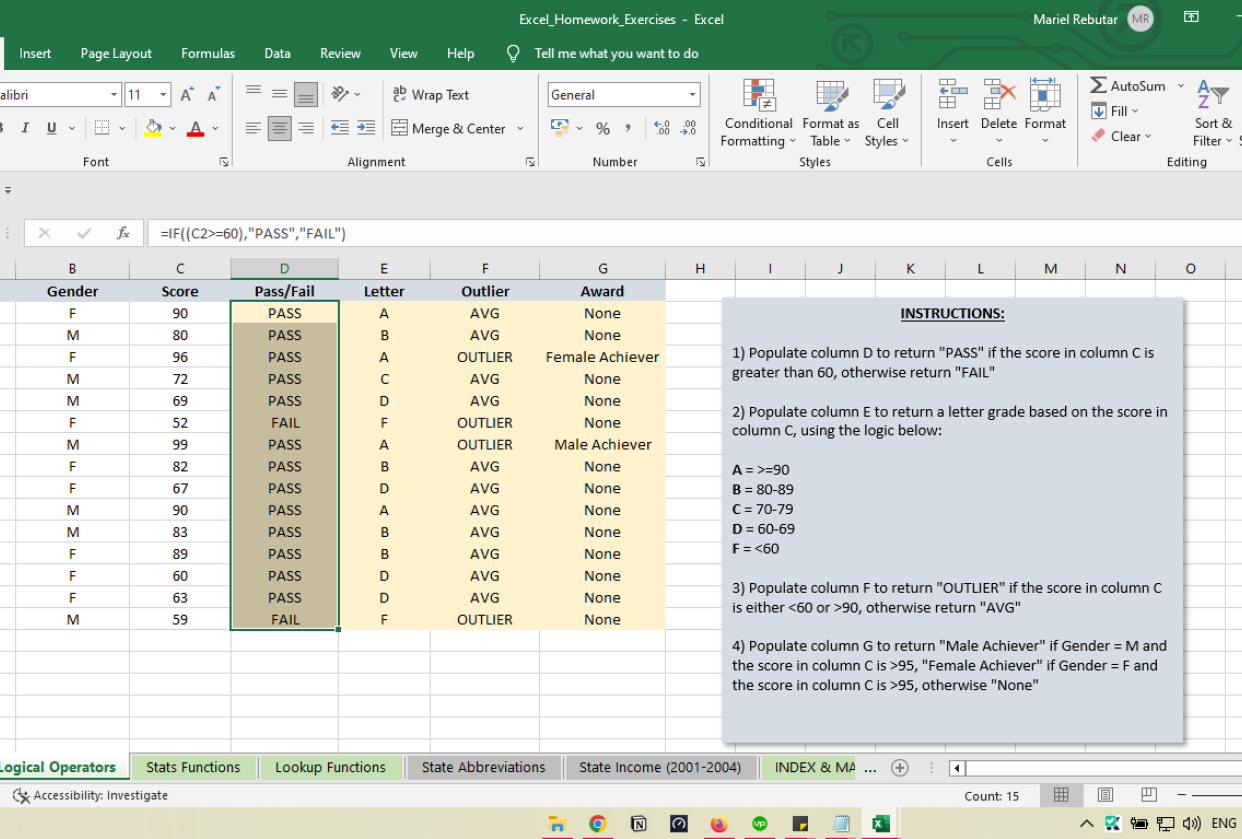This screenshot has width=1242, height=839.
Task: Switch to the Stats Functions sheet
Action: (193, 767)
